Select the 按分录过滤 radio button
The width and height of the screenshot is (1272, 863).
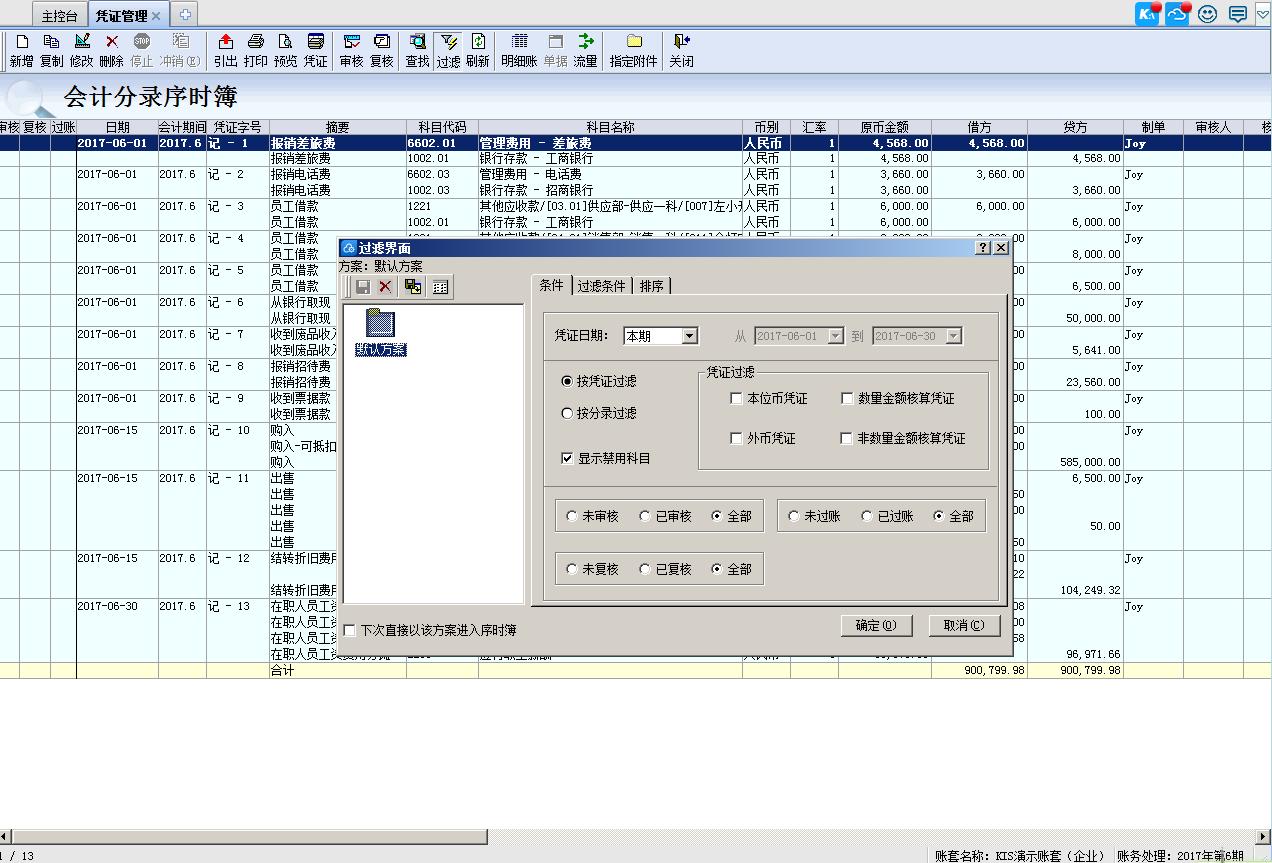pyautogui.click(x=568, y=413)
